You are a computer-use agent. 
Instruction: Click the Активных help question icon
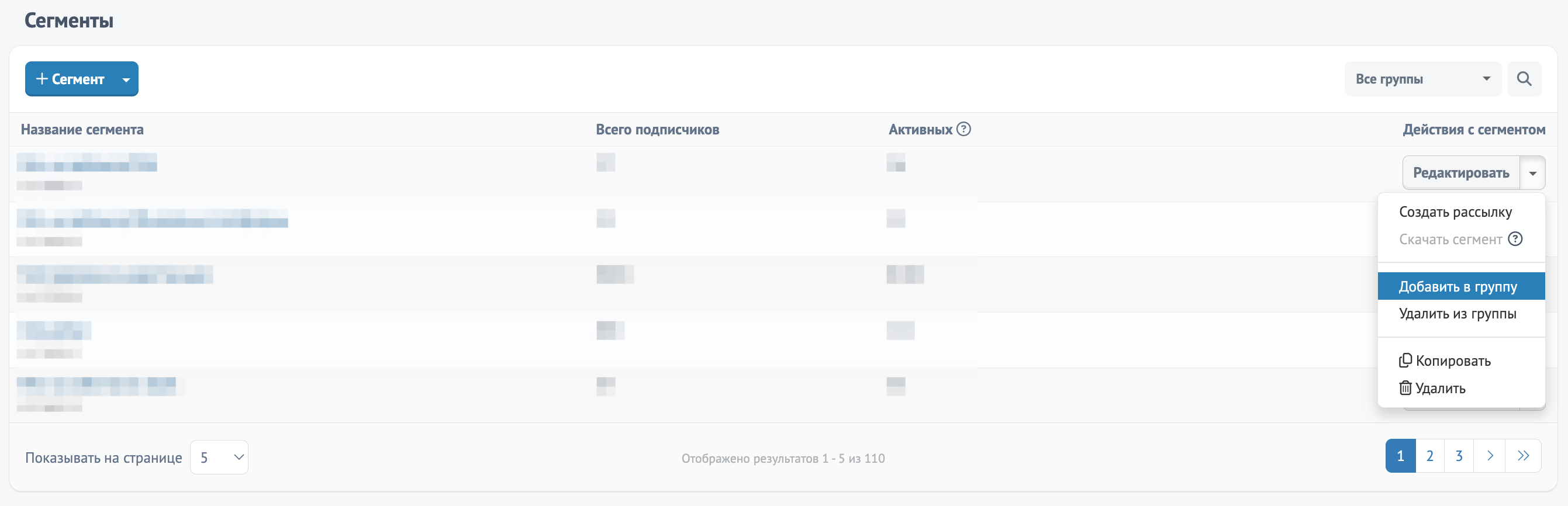click(963, 129)
